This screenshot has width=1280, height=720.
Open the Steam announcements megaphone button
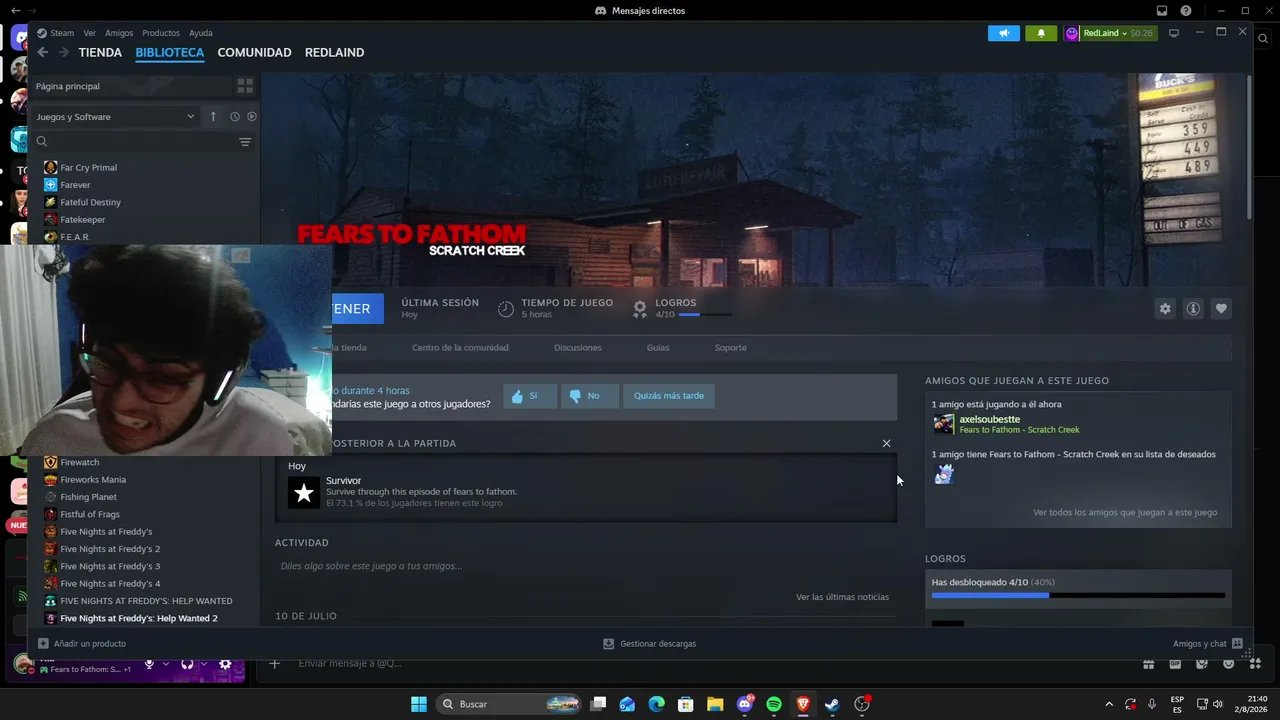[x=1004, y=33]
